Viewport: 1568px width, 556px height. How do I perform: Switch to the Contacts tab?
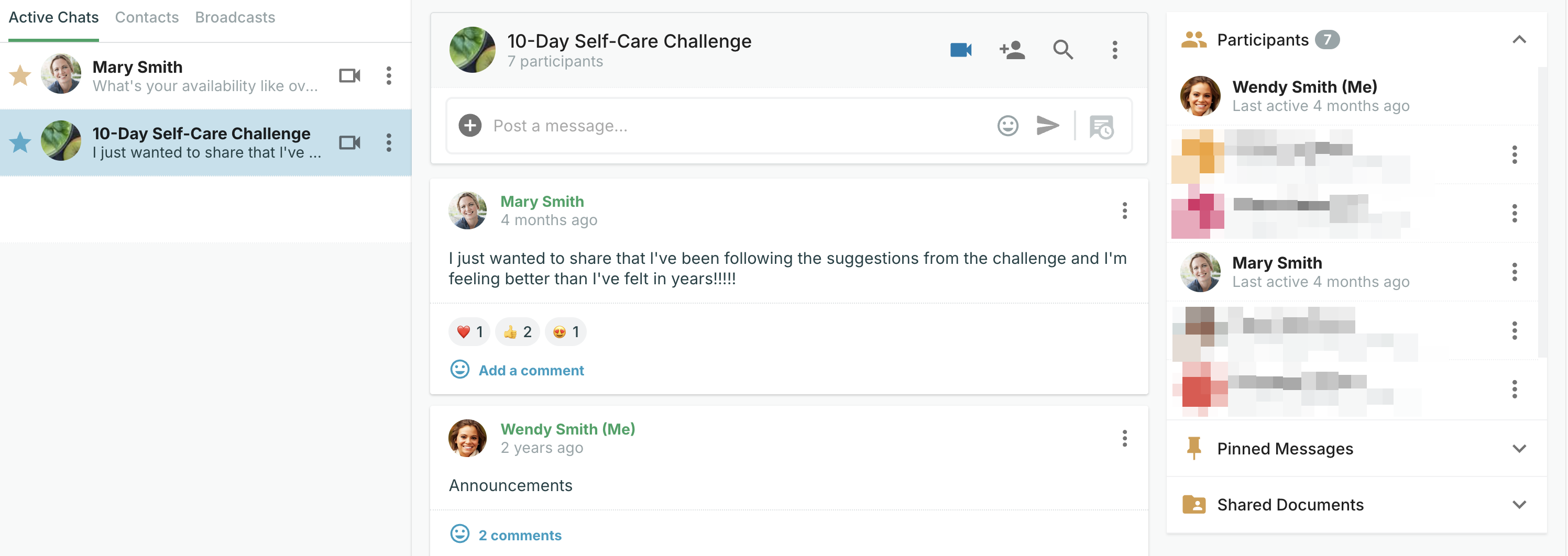(x=147, y=18)
